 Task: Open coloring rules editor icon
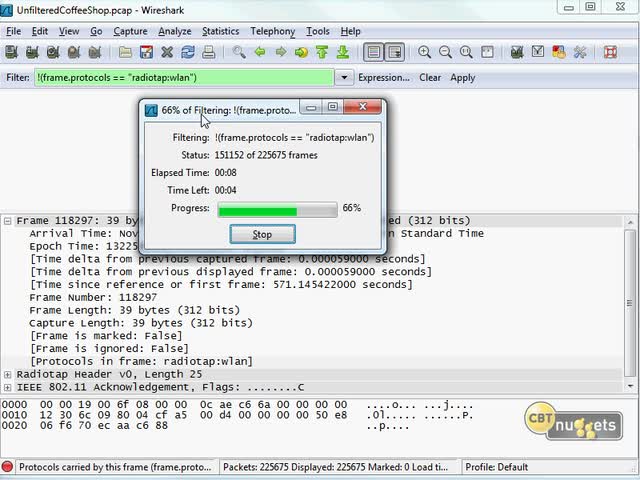[x=559, y=52]
